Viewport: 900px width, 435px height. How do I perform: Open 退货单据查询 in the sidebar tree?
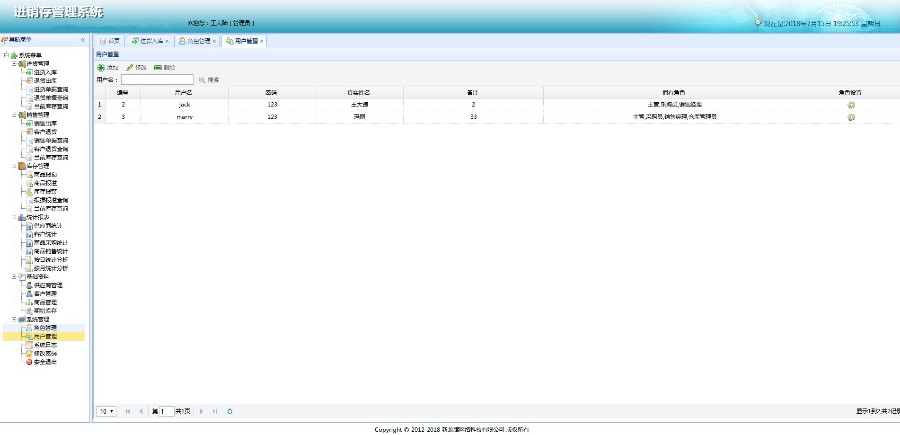point(51,98)
